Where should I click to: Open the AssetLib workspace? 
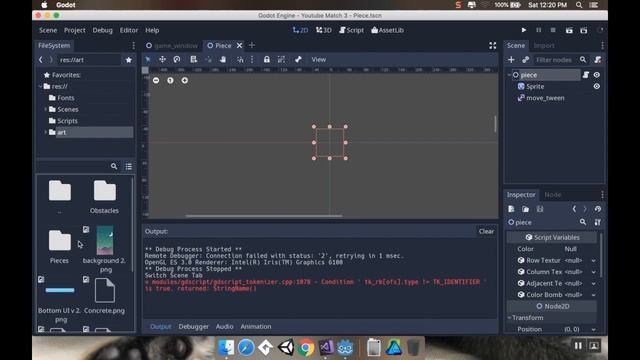387,30
